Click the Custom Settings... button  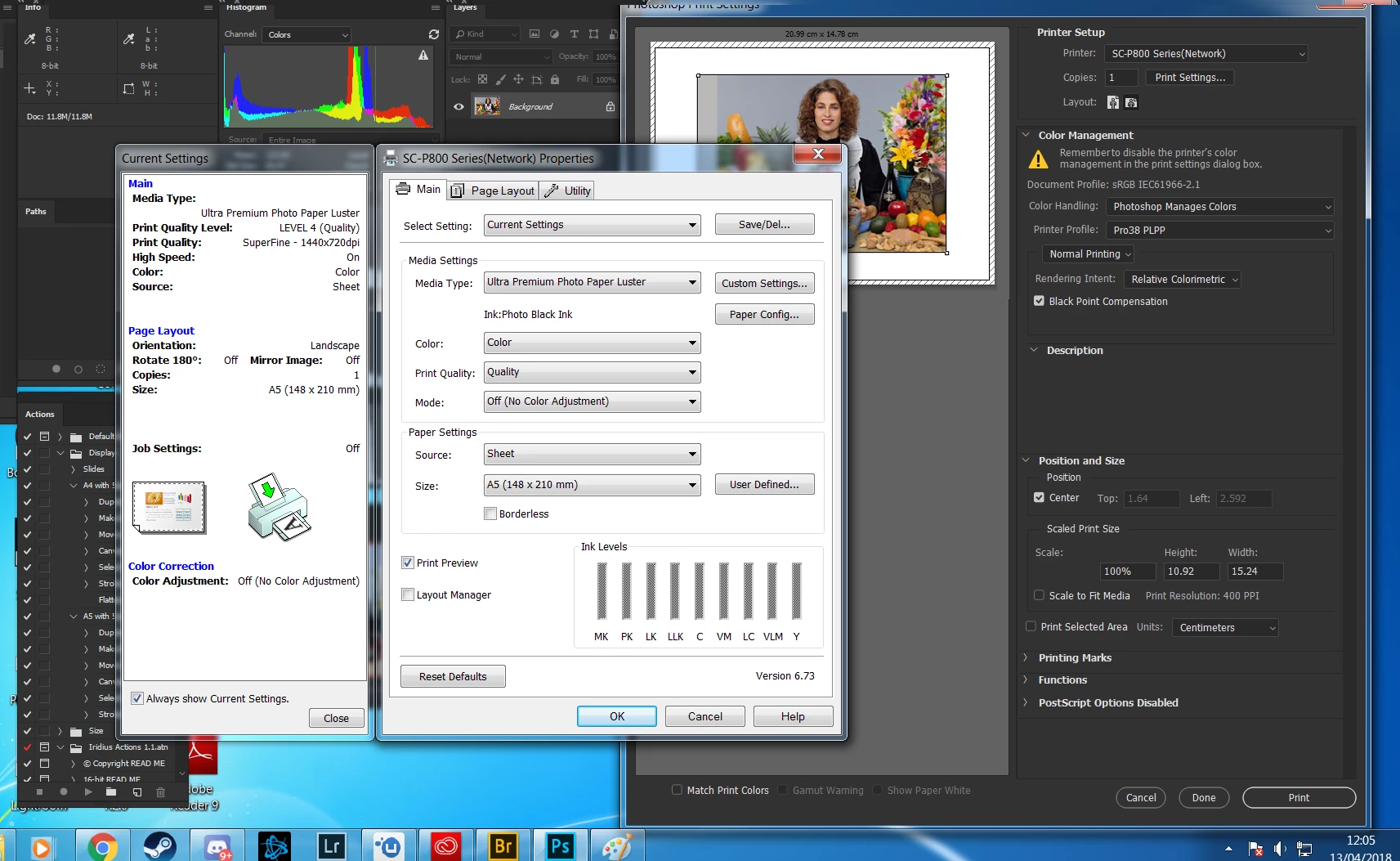point(765,283)
